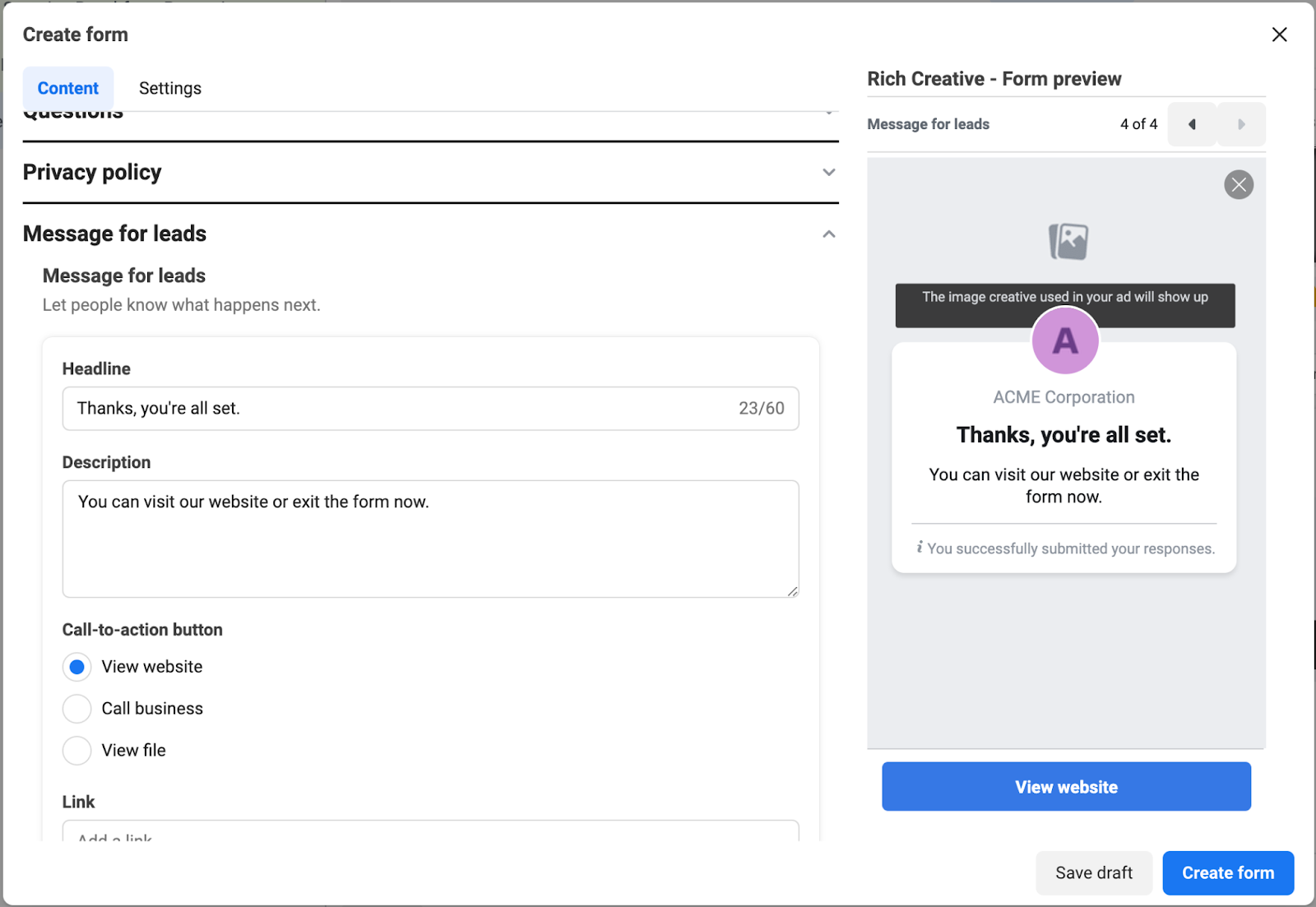Collapse the Message for leads section
The image size is (1316, 907).
coord(829,234)
